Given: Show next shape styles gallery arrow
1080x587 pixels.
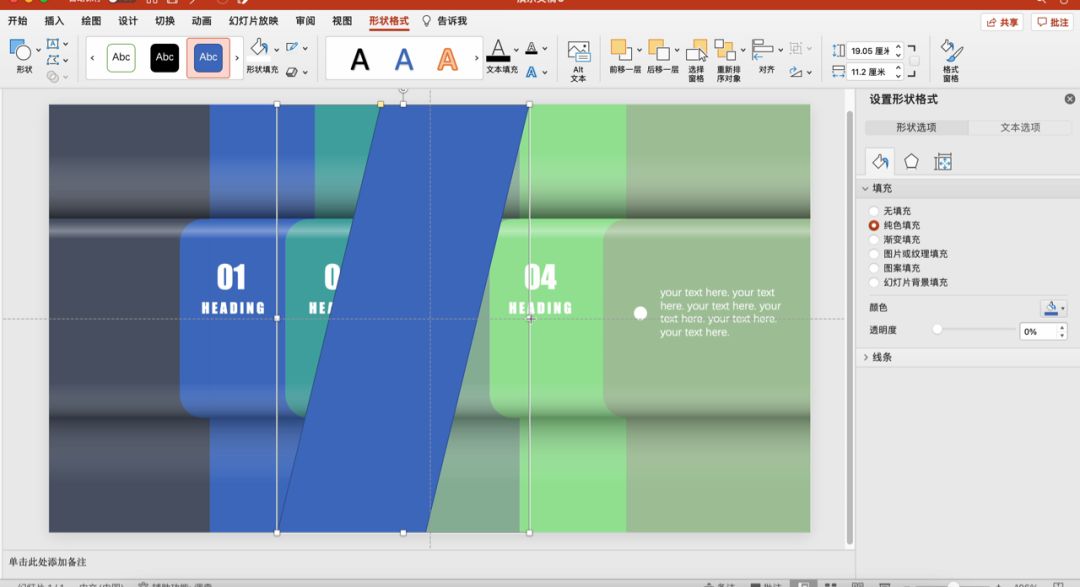Looking at the screenshot, I should (x=237, y=58).
